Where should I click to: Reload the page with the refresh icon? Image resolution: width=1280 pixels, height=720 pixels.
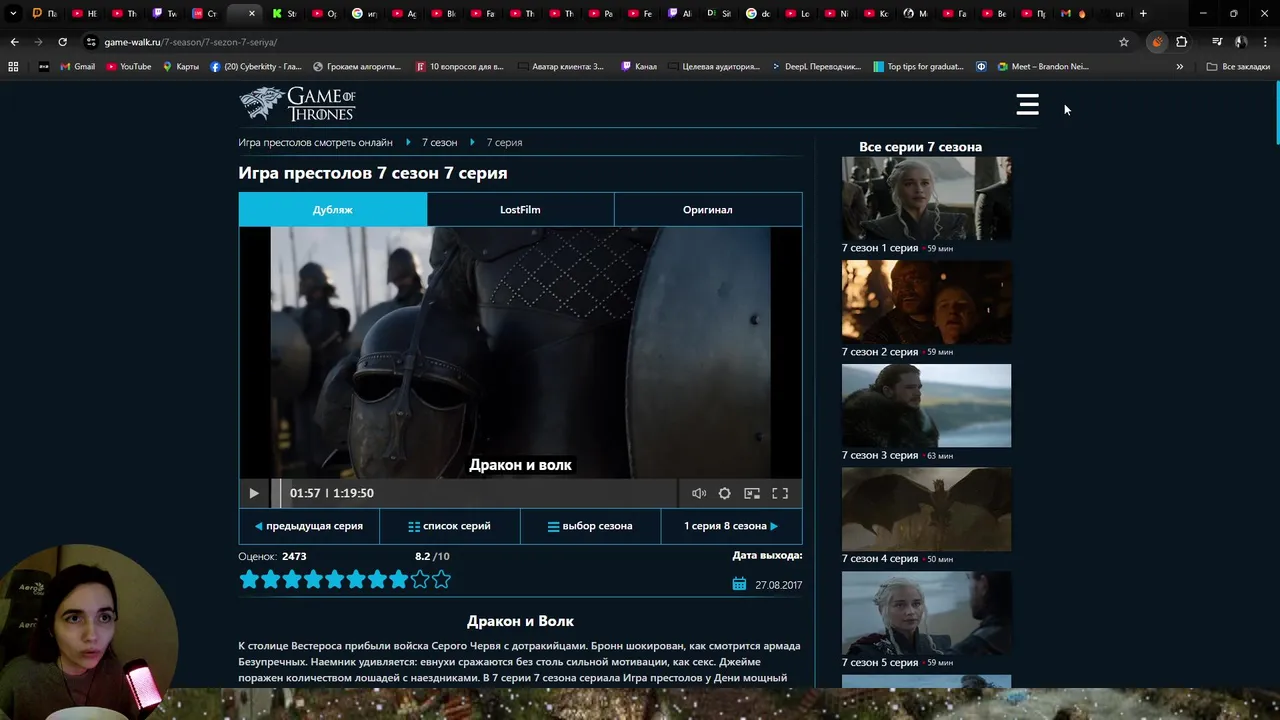point(62,42)
